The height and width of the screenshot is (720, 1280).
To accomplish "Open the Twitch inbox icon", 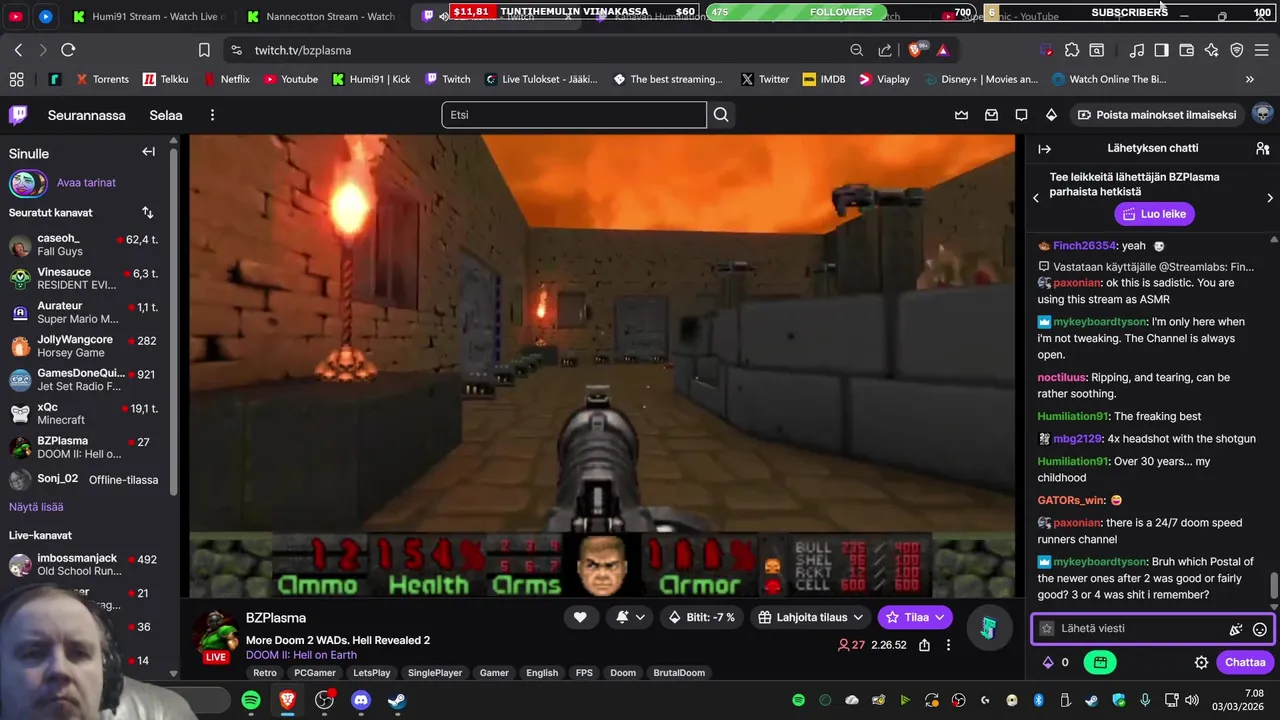I will point(991,115).
